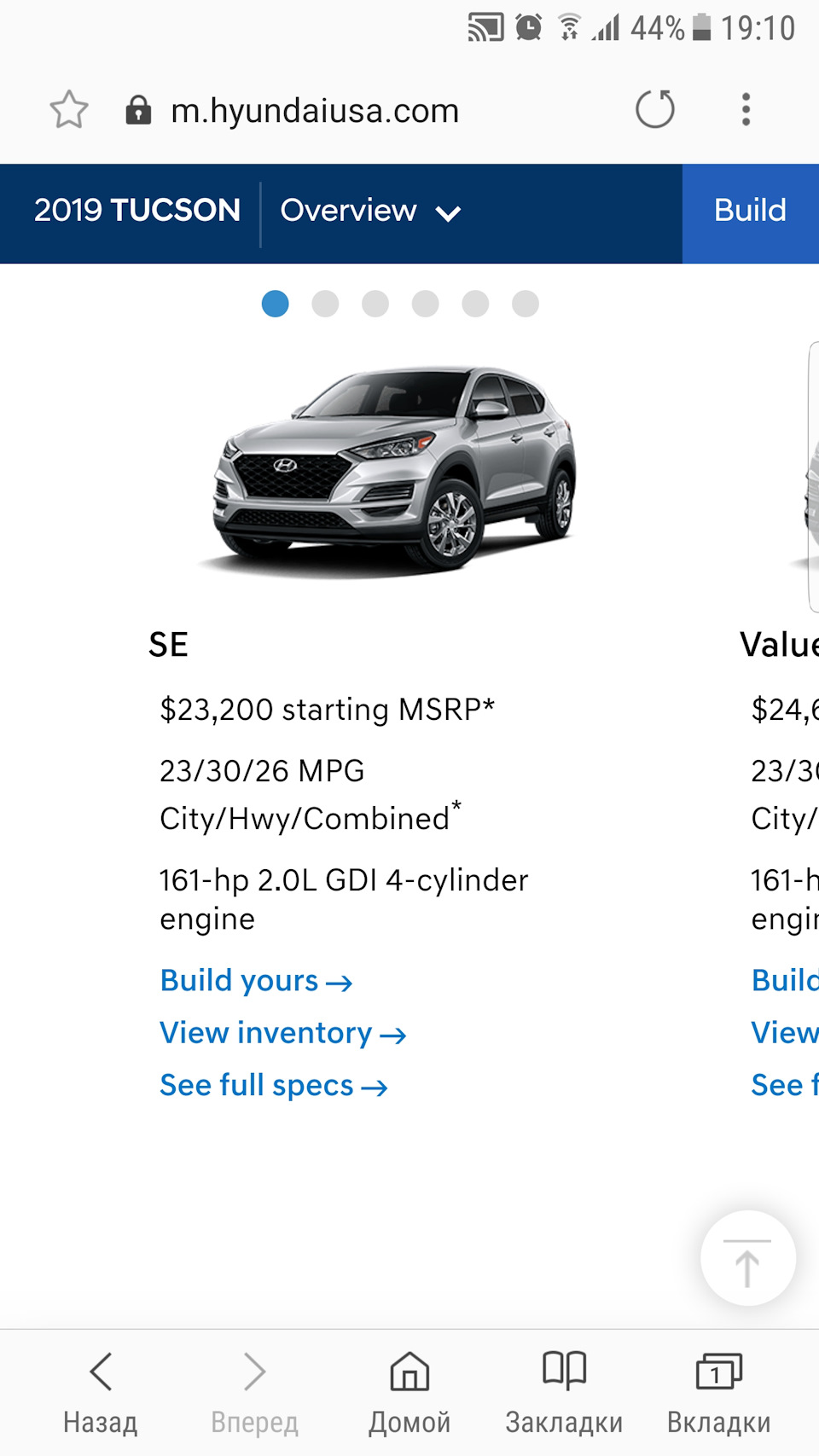819x1456 pixels.
Task: Reload the page with the refresh icon
Action: pos(655,109)
